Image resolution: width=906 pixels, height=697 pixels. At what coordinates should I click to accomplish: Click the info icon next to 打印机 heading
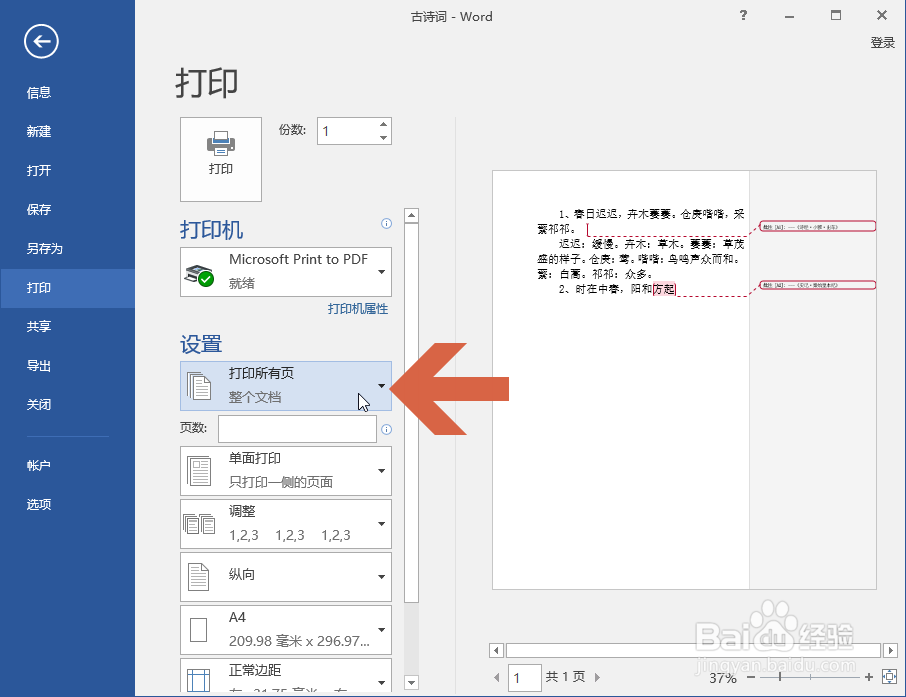[x=386, y=224]
